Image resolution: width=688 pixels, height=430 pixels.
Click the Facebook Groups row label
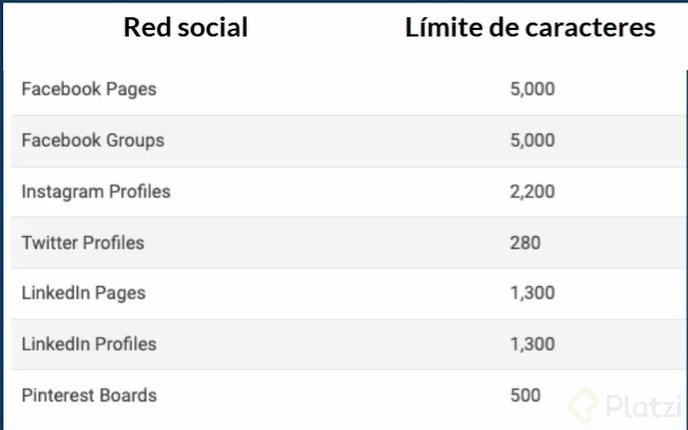[93, 140]
